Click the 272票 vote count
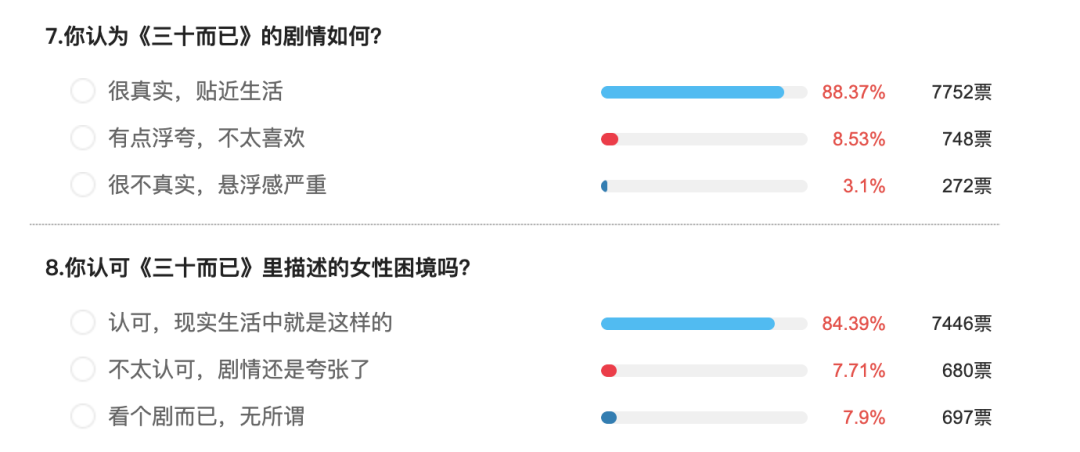The width and height of the screenshot is (1080, 452). coord(966,186)
